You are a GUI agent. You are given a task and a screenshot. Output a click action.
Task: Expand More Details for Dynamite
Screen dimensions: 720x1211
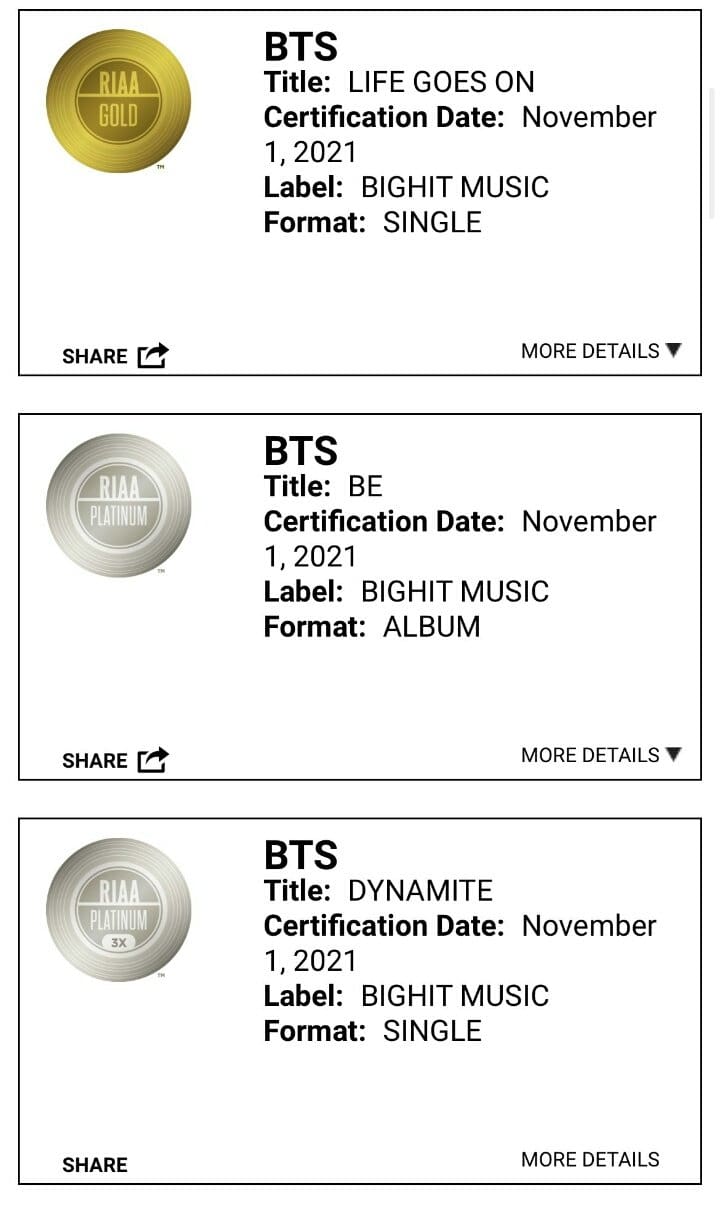coord(590,1159)
